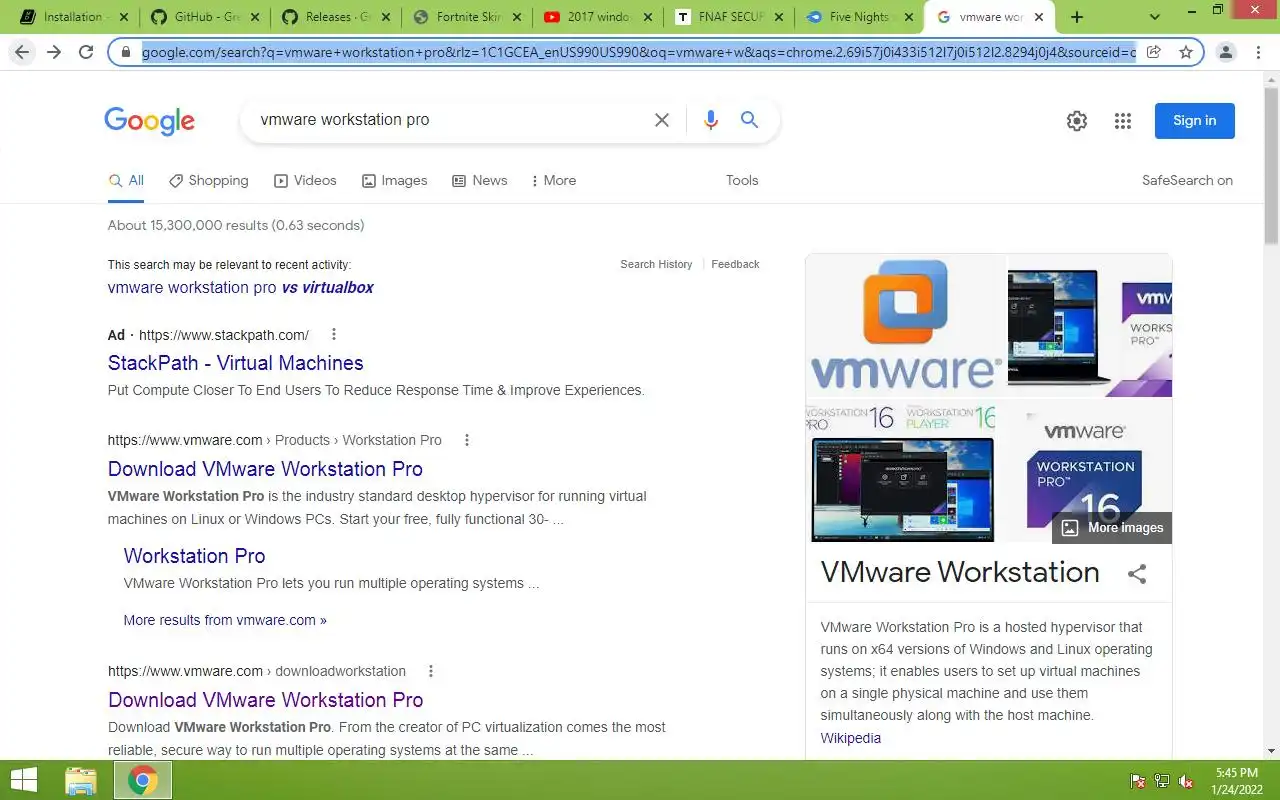The height and width of the screenshot is (800, 1280).
Task: Click the network tray icon
Action: [1162, 781]
